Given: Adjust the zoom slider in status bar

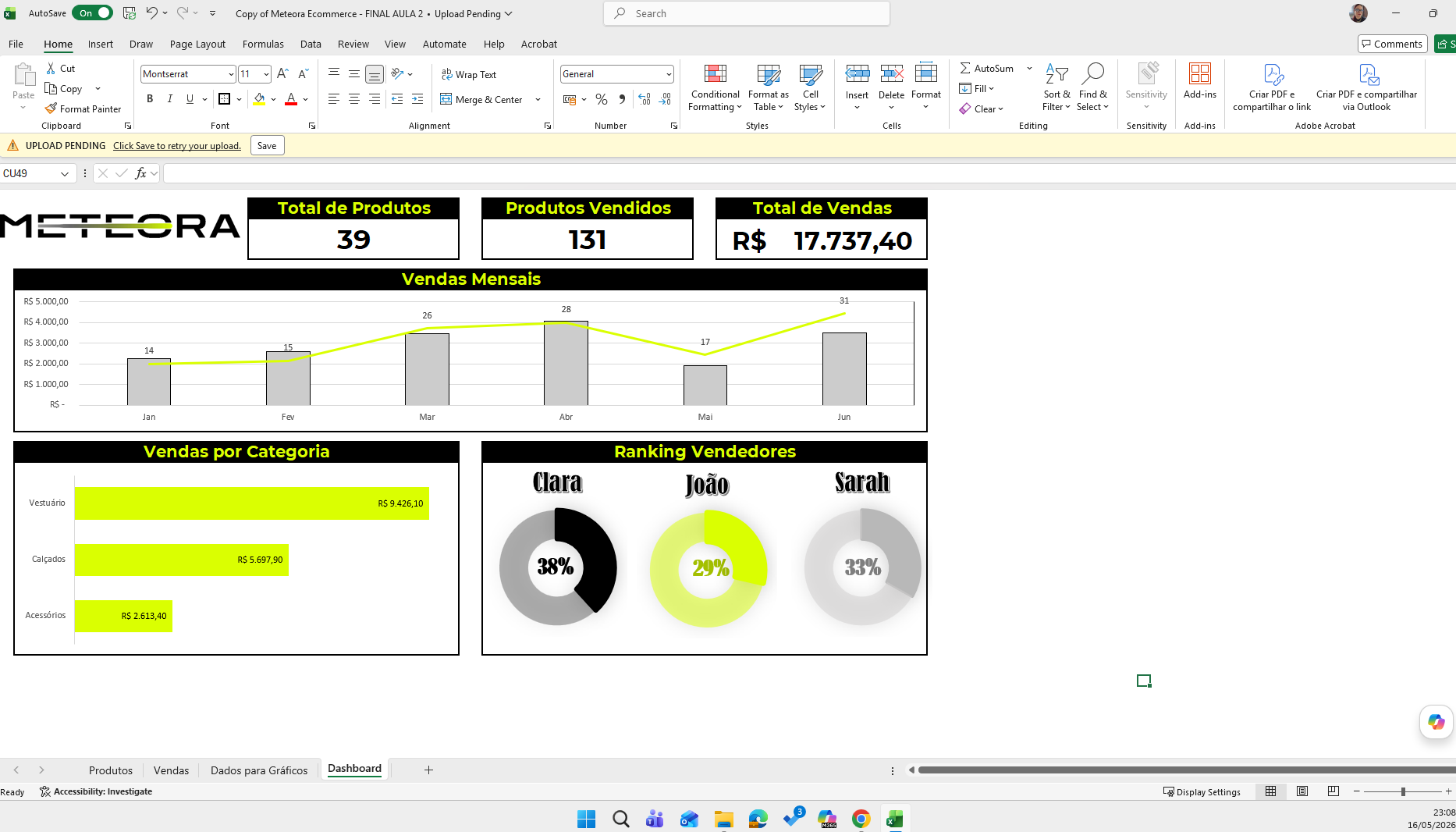Looking at the screenshot, I should pos(1402,792).
